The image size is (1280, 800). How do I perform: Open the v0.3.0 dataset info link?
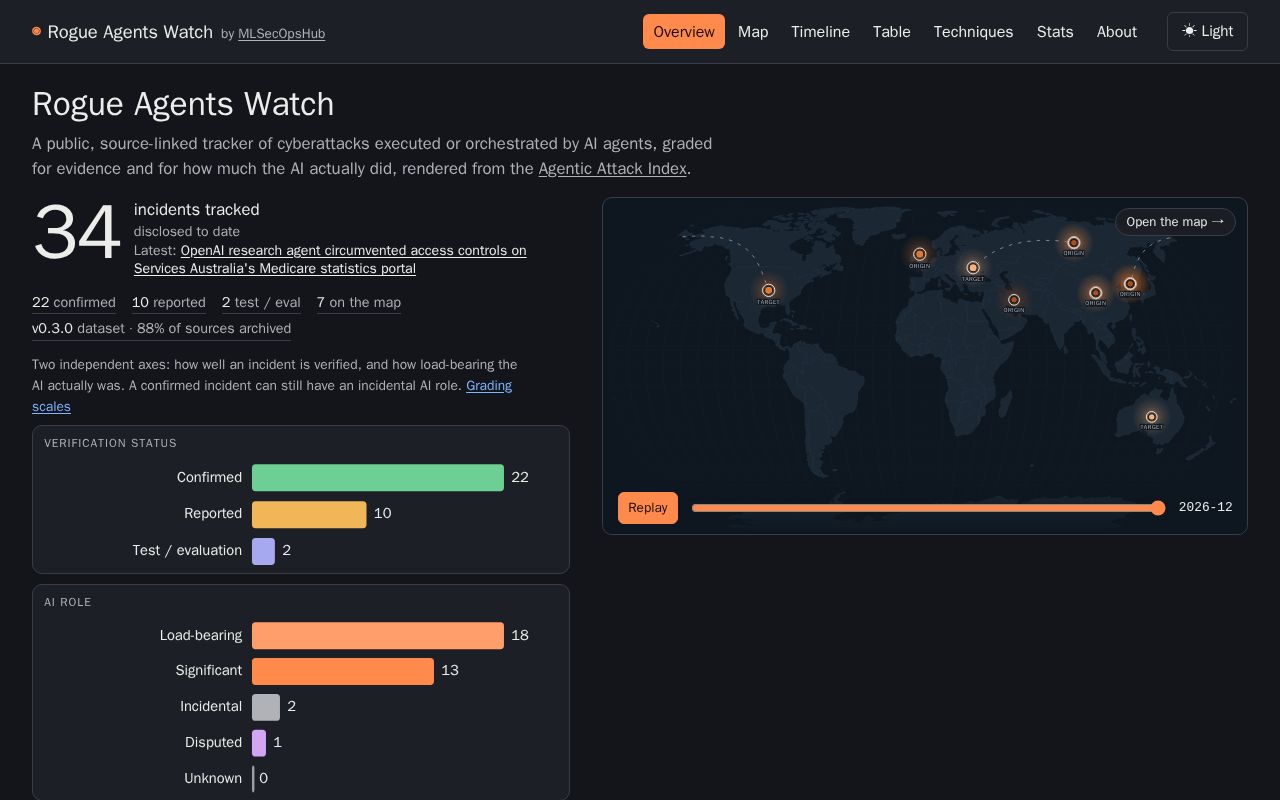tap(162, 329)
